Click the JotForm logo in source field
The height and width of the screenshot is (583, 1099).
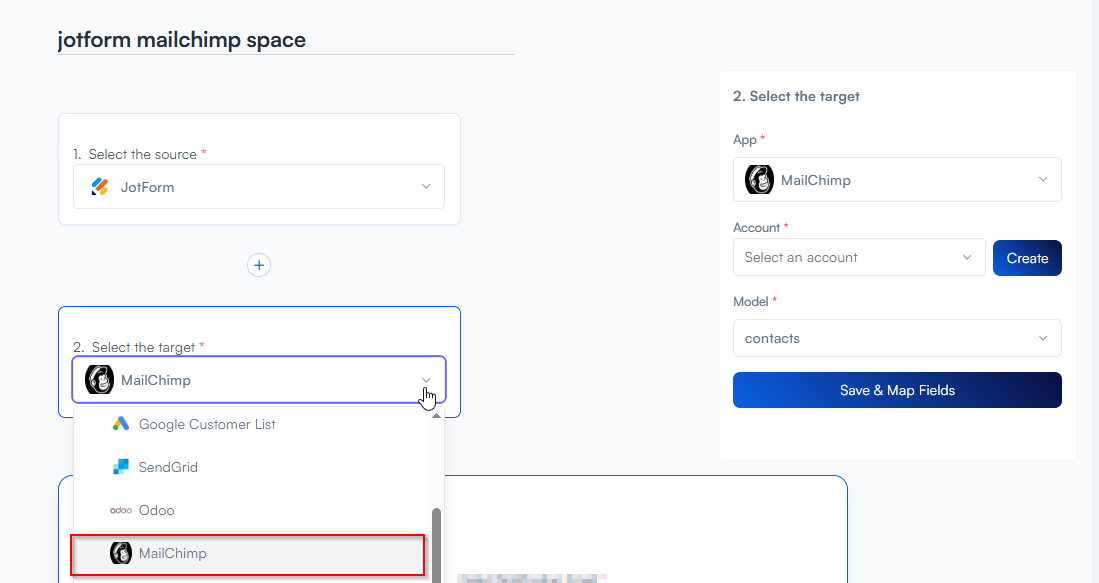(99, 187)
